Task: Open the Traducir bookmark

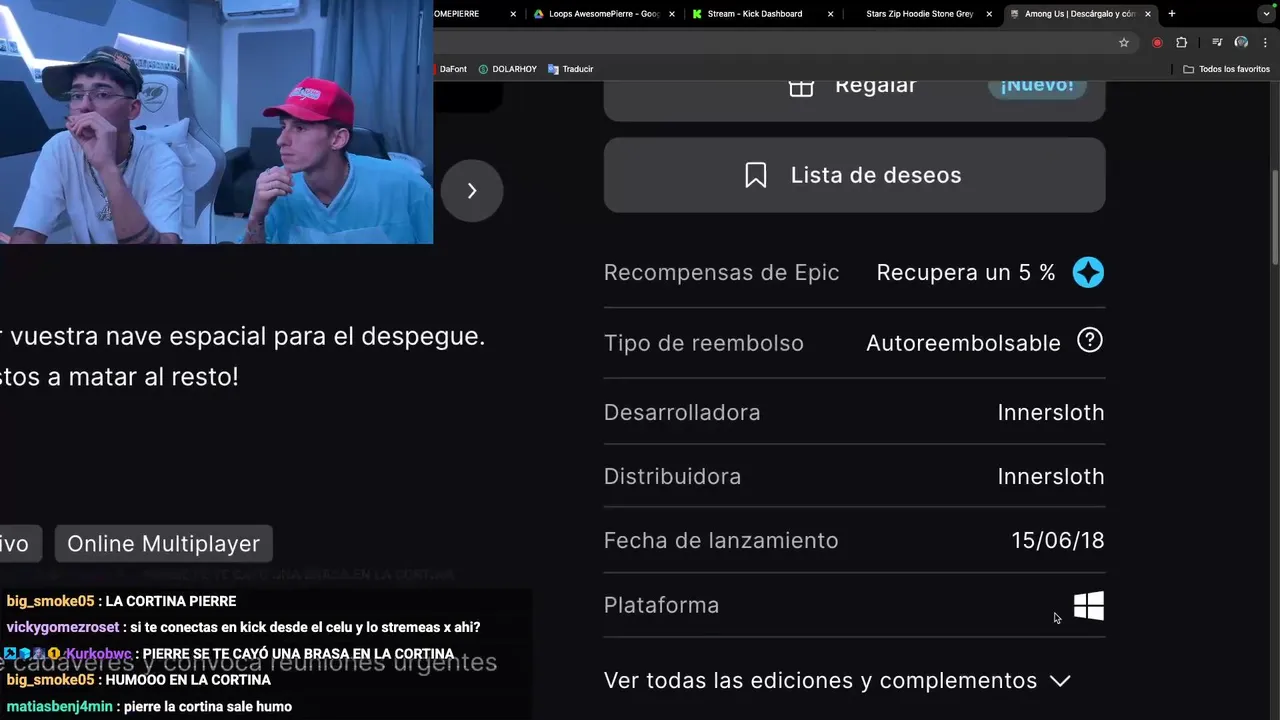Action: click(571, 69)
